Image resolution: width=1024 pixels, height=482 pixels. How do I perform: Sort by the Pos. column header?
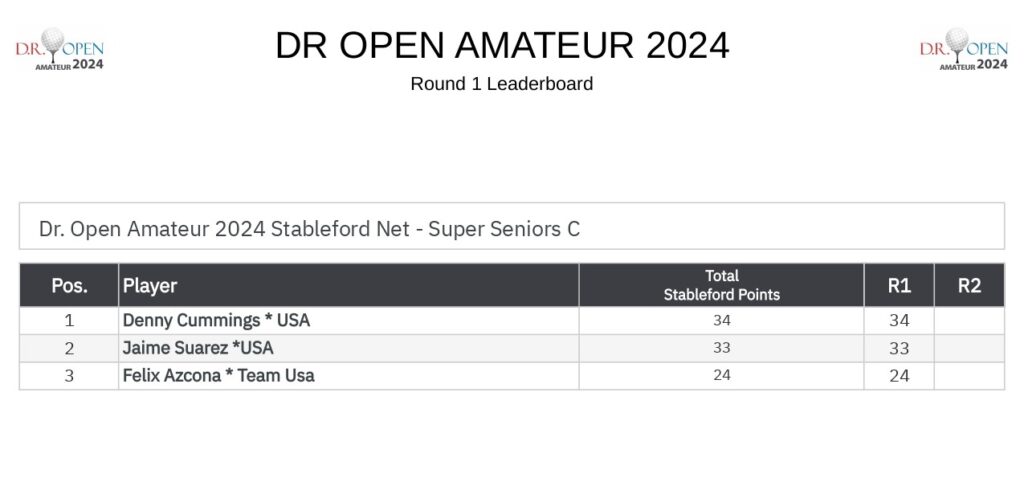pyautogui.click(x=69, y=285)
